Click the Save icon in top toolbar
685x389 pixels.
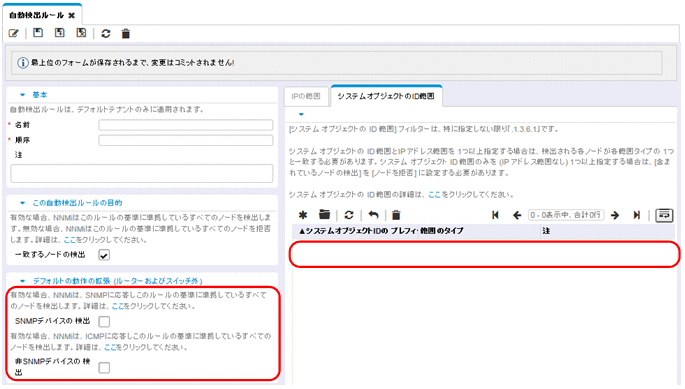(38, 33)
